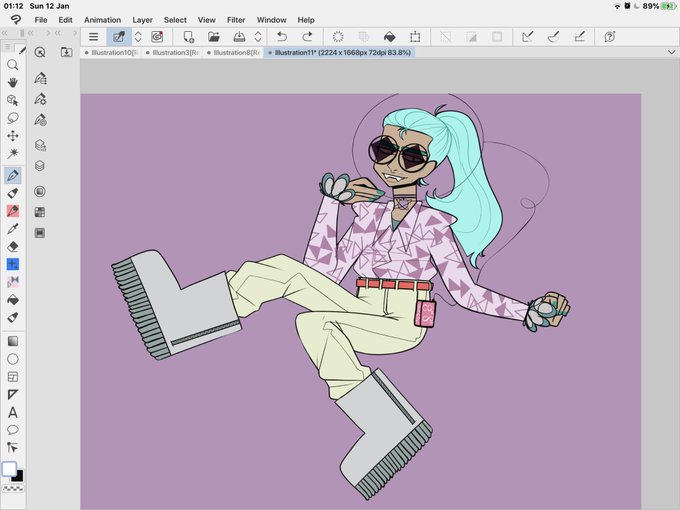Select the Blend tool

tap(13, 282)
